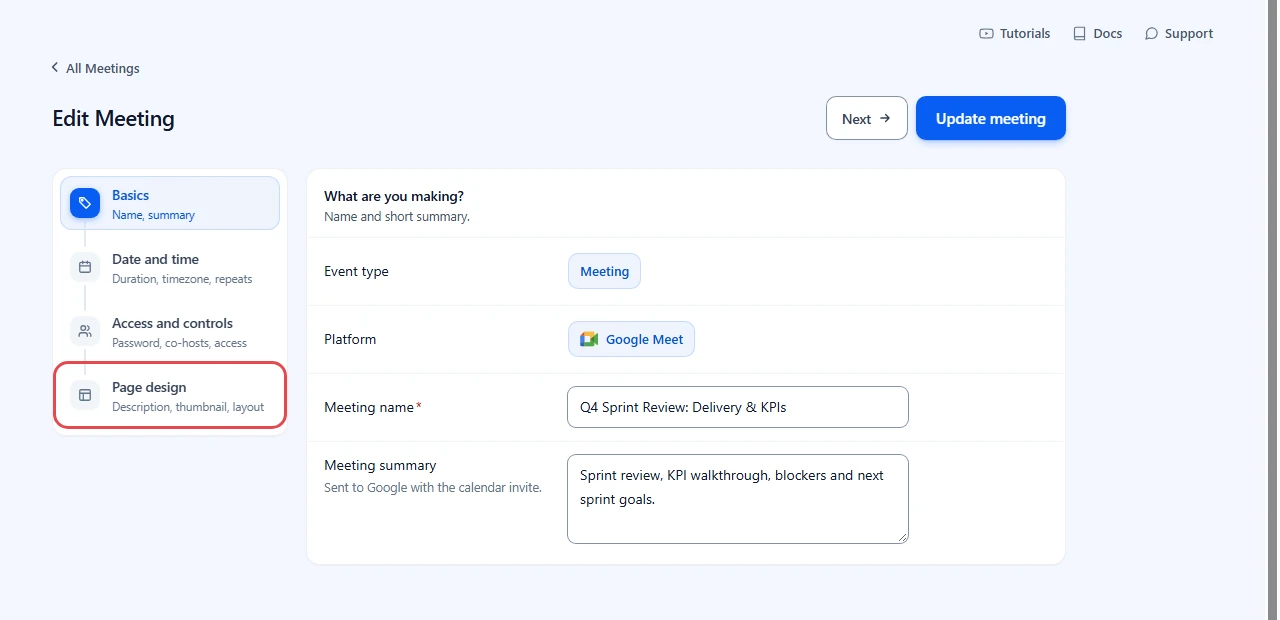Click the Google Meet logo icon
This screenshot has height=620, width=1280.
click(x=588, y=339)
